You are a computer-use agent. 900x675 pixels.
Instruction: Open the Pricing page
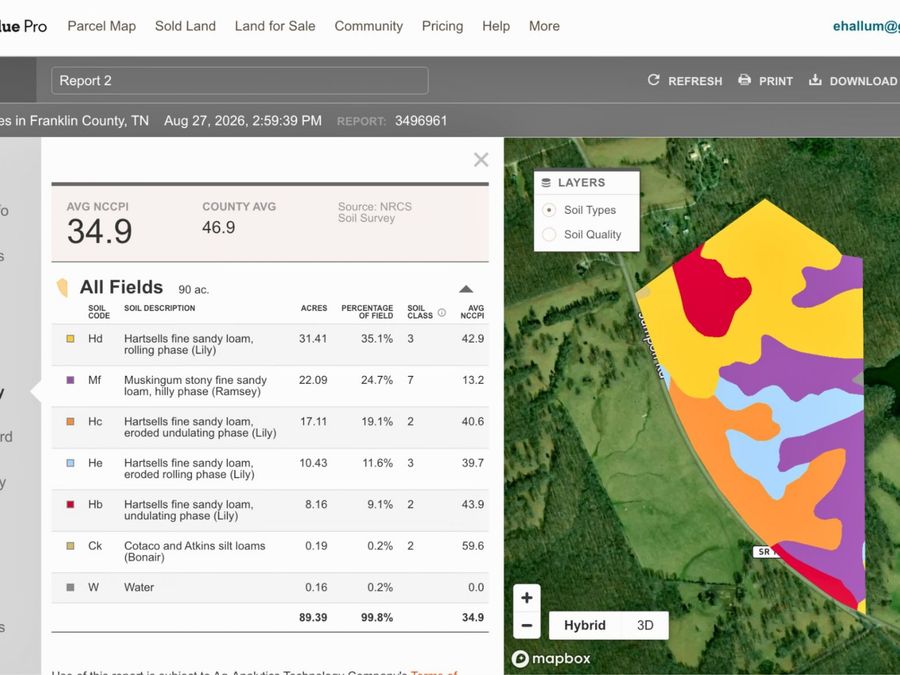[443, 26]
